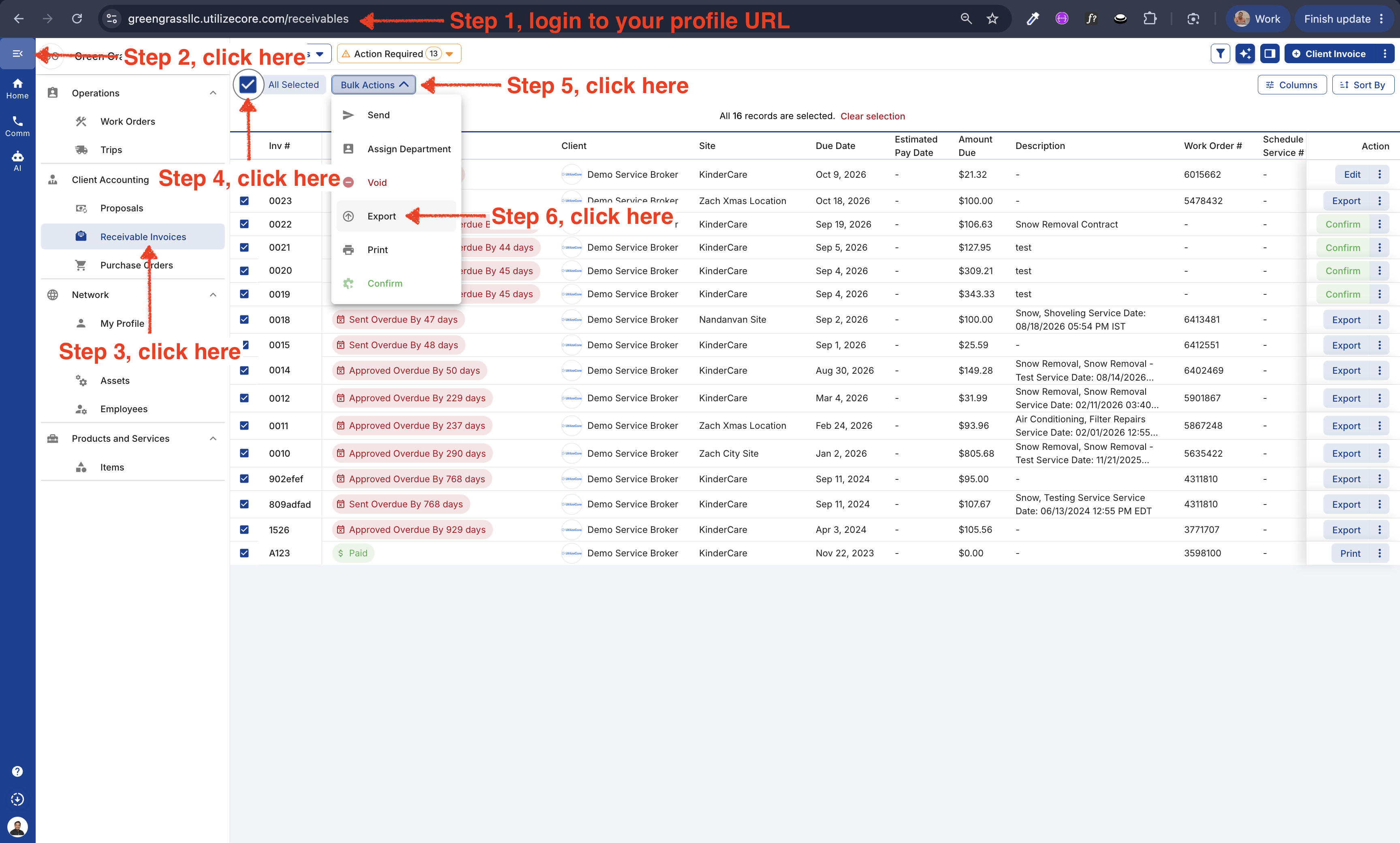Toggle the side panel layout icon
The height and width of the screenshot is (843, 1400).
1269,53
